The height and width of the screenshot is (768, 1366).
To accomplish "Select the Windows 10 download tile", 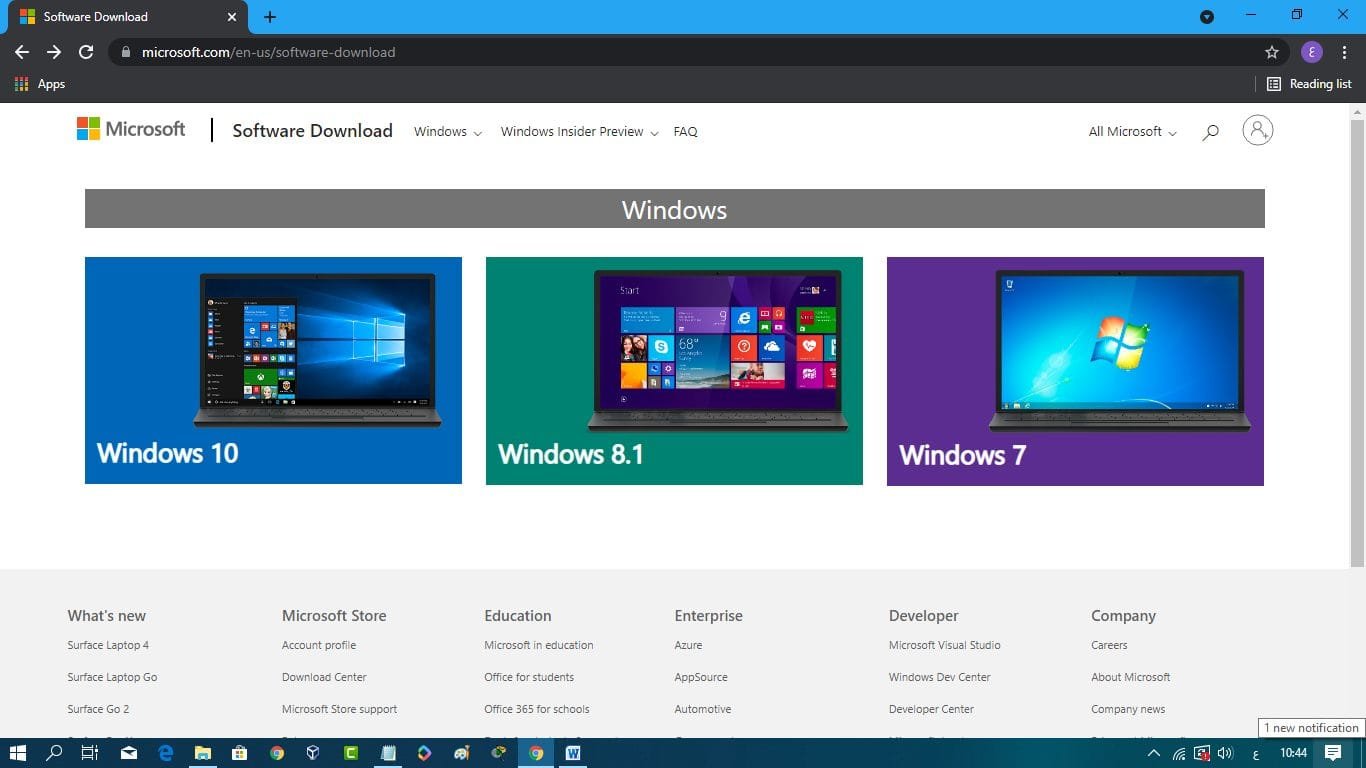I will pyautogui.click(x=273, y=370).
